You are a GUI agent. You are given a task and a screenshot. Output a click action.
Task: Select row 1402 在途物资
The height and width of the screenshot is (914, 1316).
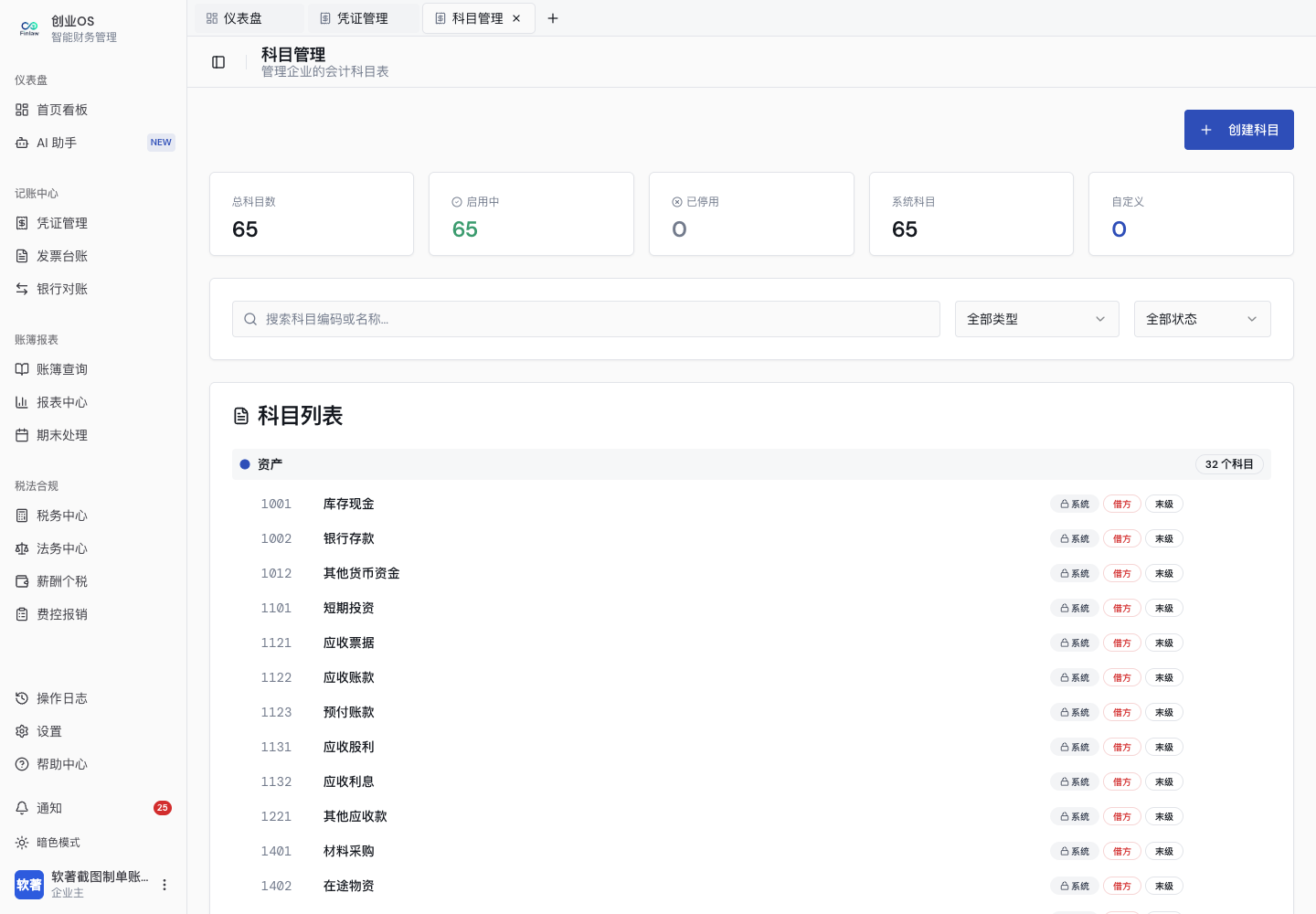(751, 886)
